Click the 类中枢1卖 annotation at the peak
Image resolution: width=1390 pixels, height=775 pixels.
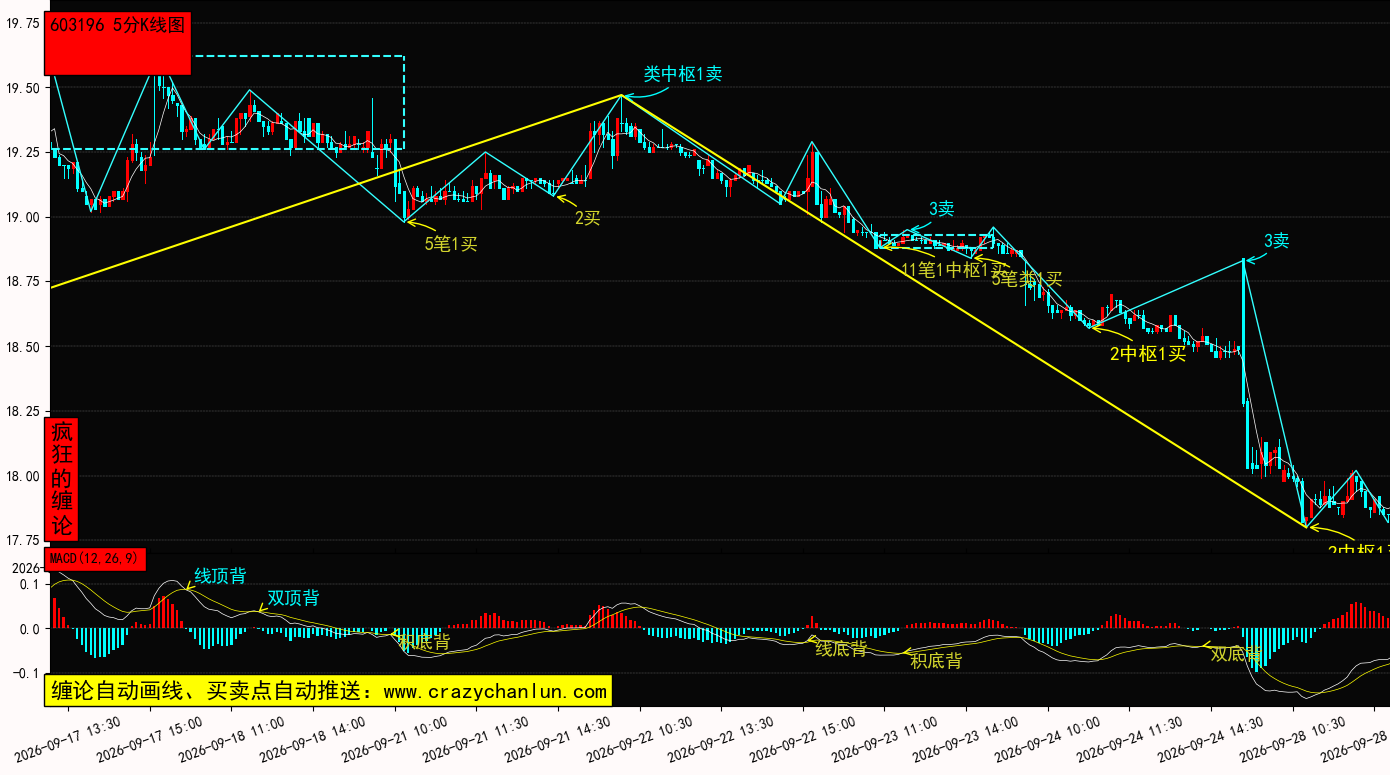(683, 74)
